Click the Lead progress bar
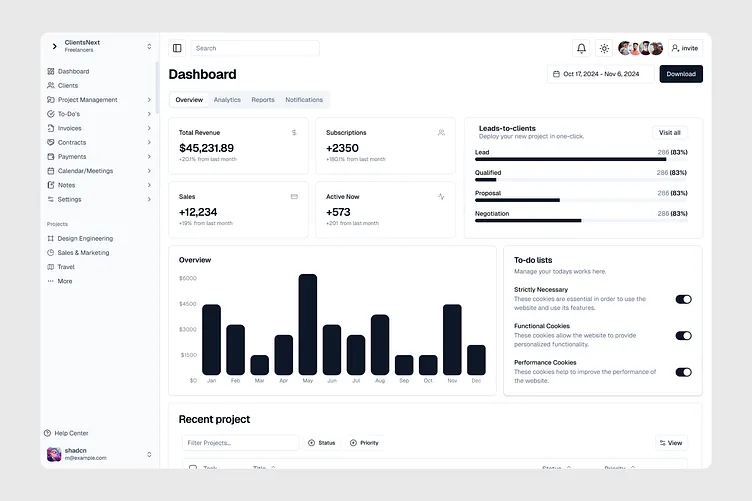 click(581, 159)
